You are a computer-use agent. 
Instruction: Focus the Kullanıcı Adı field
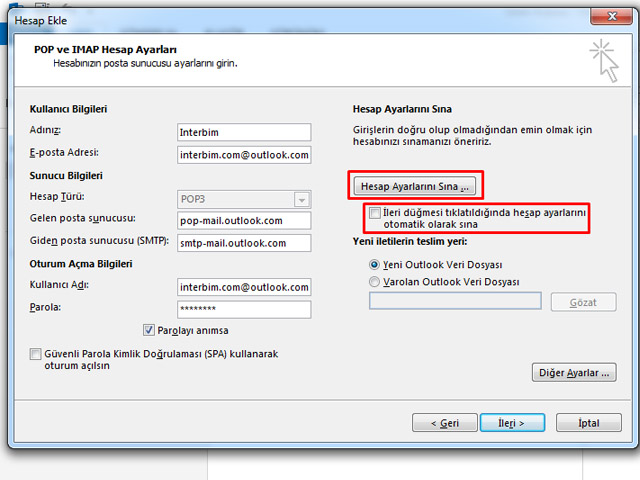[243, 288]
